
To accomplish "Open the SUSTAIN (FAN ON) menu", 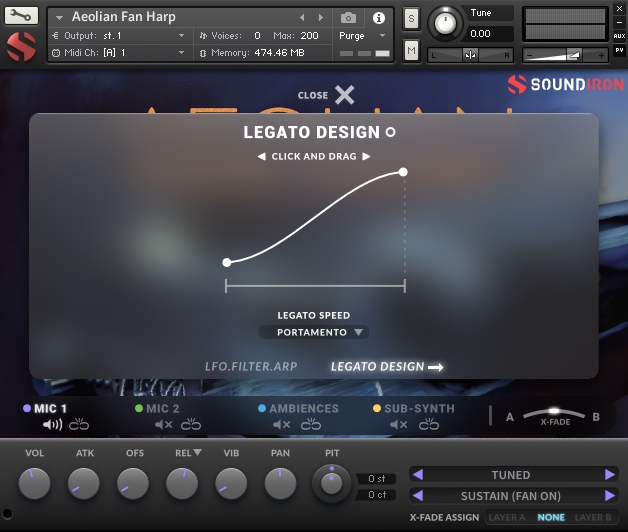I will click(x=511, y=496).
